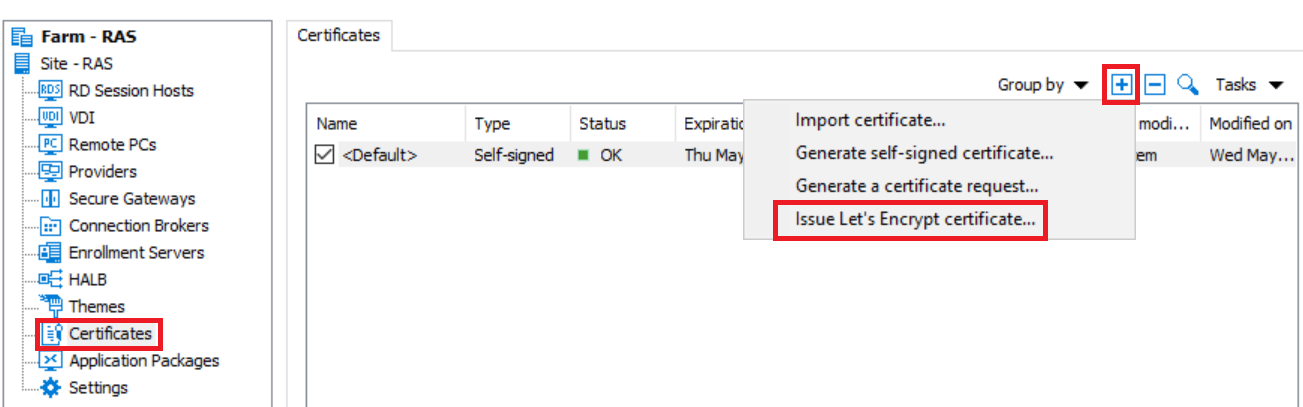
Task: Open the magnifier search icon
Action: 1187,85
